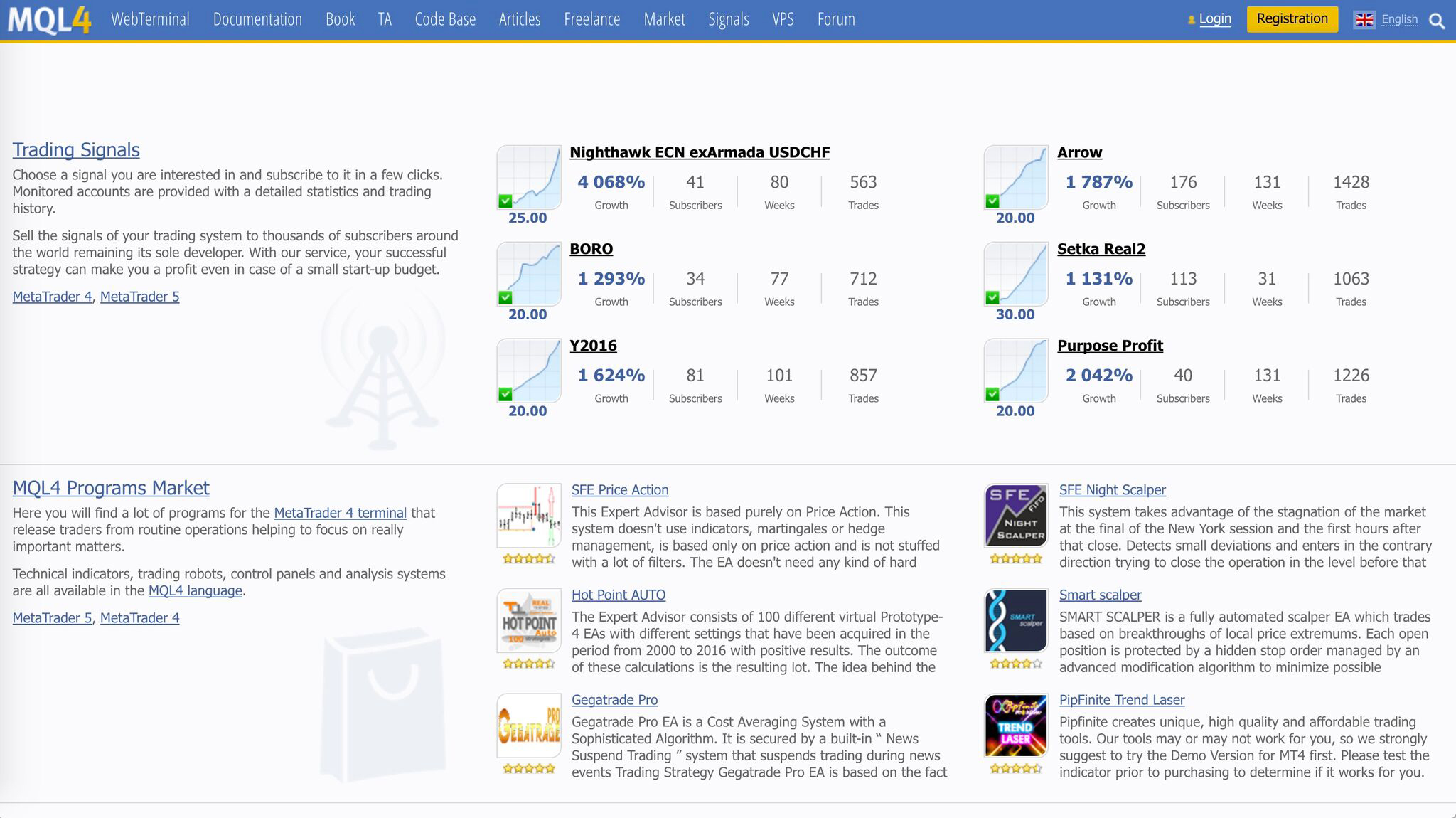
Task: Click the MQL4 logo
Action: point(50,20)
